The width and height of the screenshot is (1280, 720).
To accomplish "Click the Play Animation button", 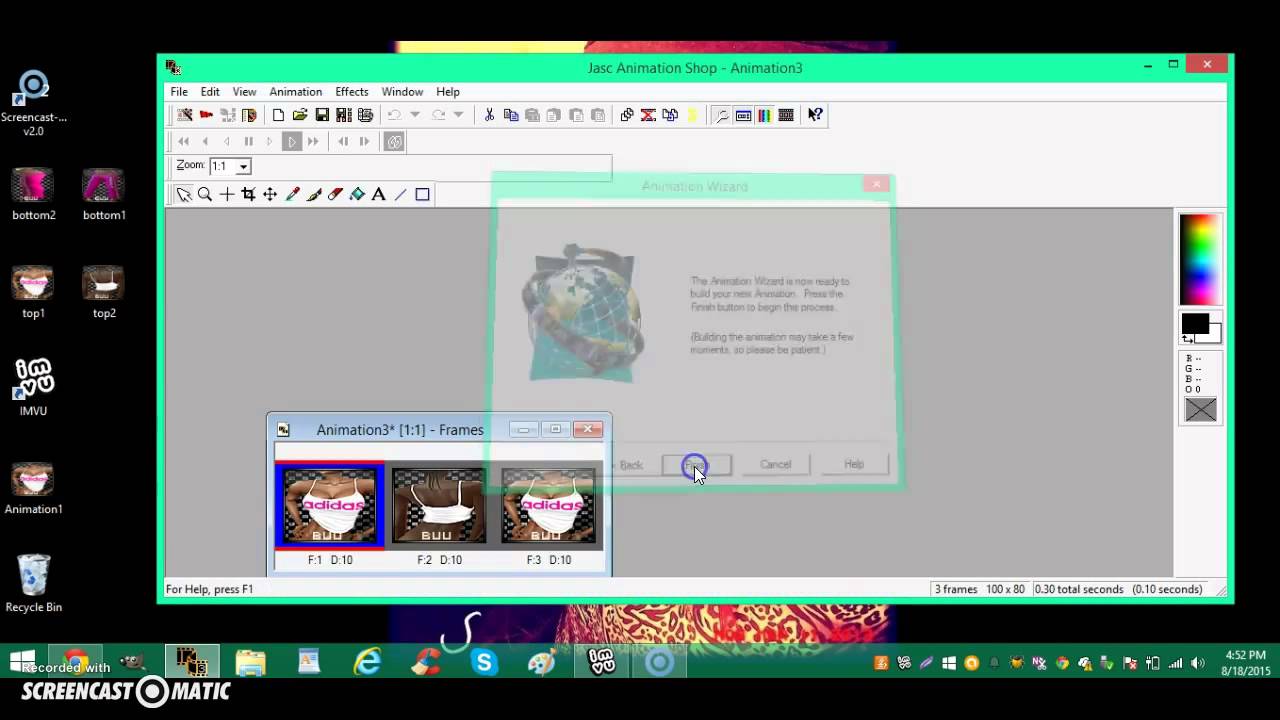I will [x=291, y=141].
